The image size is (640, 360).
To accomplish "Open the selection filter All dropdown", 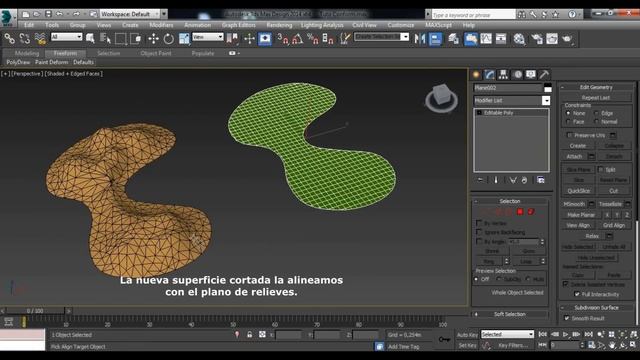I will [67, 37].
